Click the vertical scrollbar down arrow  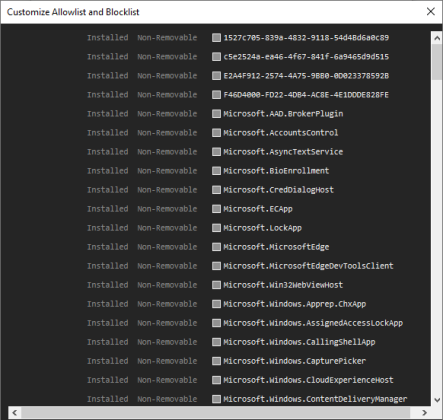[437, 400]
